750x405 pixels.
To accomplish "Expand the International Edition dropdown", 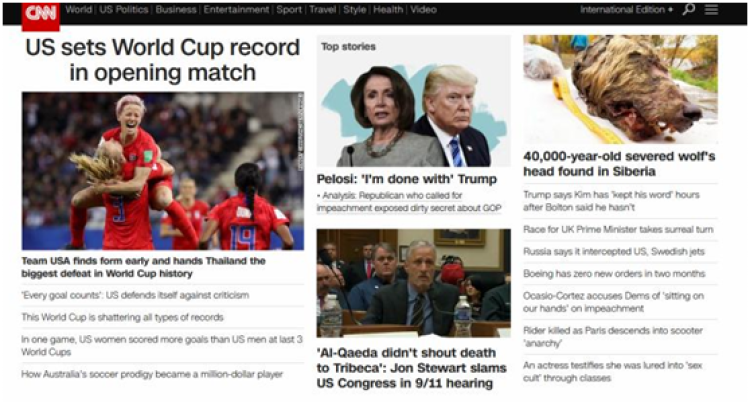I will click(626, 10).
